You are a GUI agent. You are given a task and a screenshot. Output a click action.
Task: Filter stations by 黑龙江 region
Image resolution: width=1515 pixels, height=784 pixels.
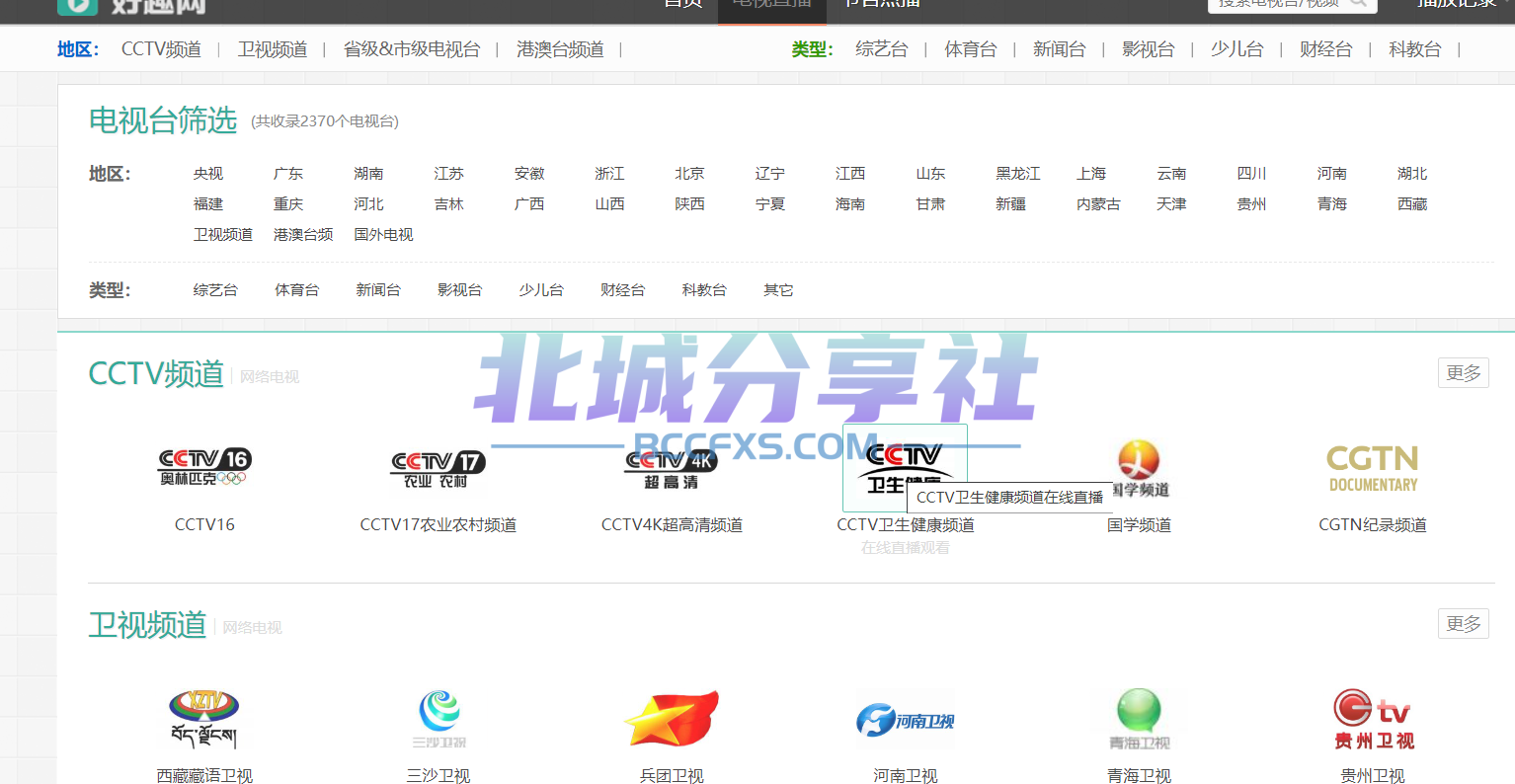[1018, 174]
